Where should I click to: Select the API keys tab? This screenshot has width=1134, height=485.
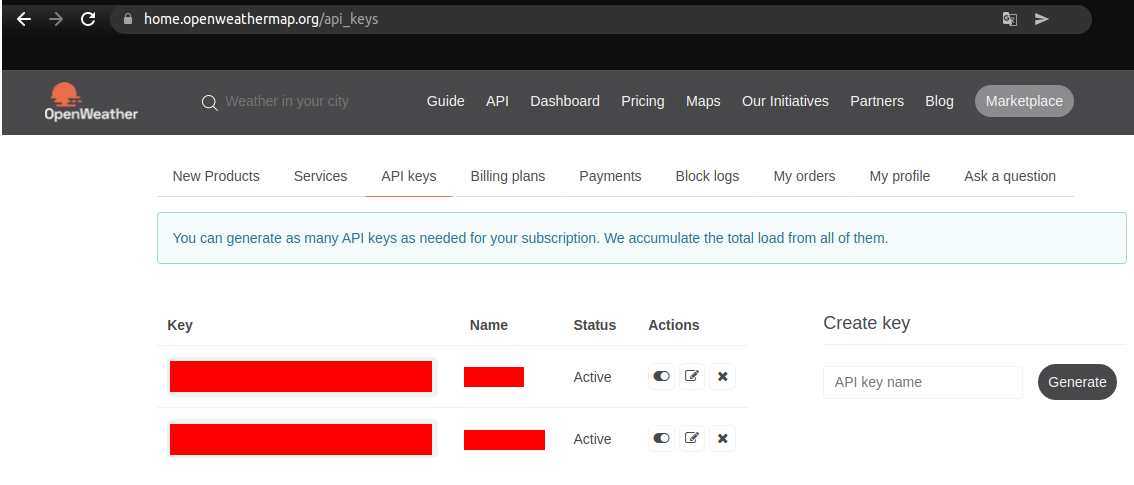pyautogui.click(x=409, y=176)
